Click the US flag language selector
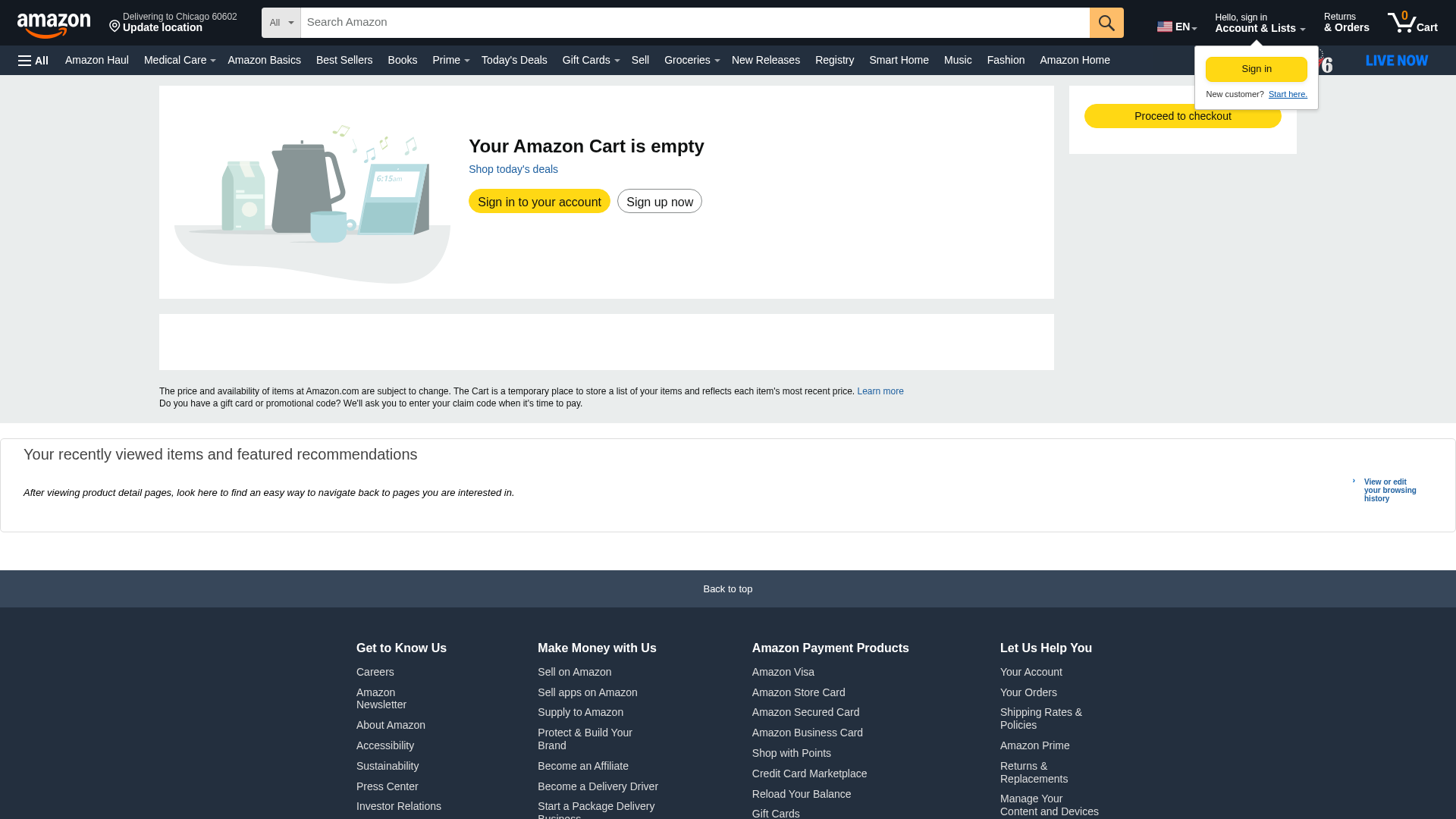 pos(1177,27)
